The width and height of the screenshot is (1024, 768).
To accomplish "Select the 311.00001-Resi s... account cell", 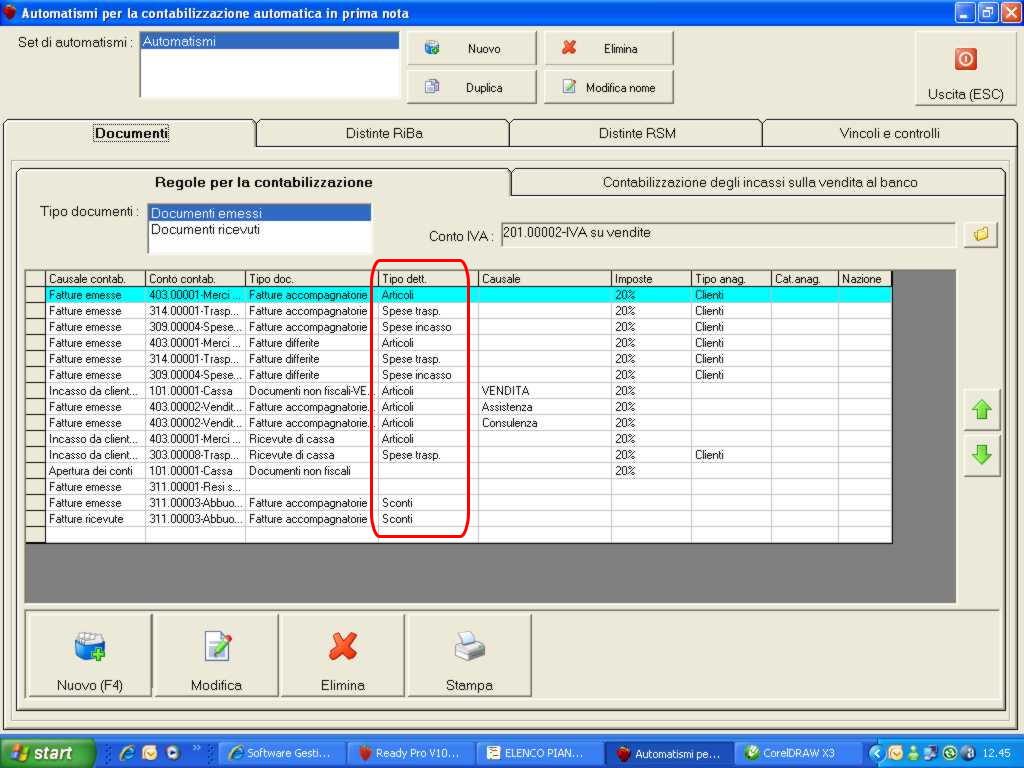I will (195, 487).
